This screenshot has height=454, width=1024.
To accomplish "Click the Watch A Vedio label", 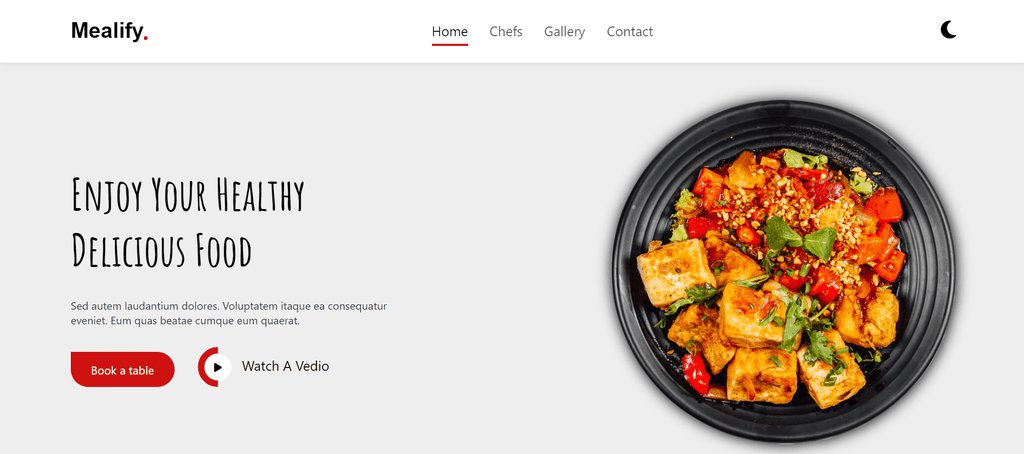I will point(285,366).
